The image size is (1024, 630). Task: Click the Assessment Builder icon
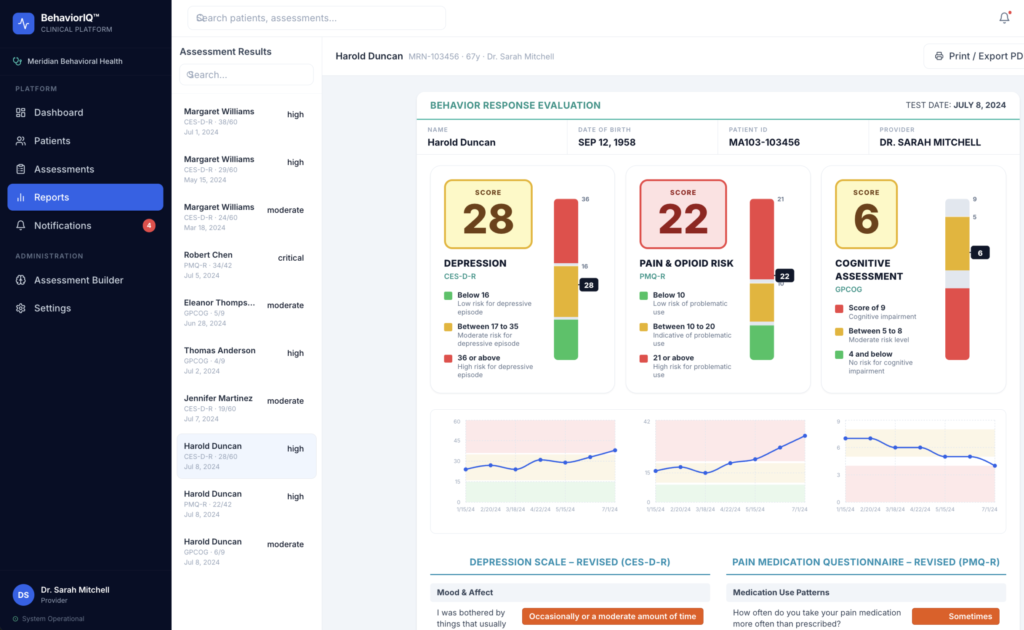[x=21, y=280]
